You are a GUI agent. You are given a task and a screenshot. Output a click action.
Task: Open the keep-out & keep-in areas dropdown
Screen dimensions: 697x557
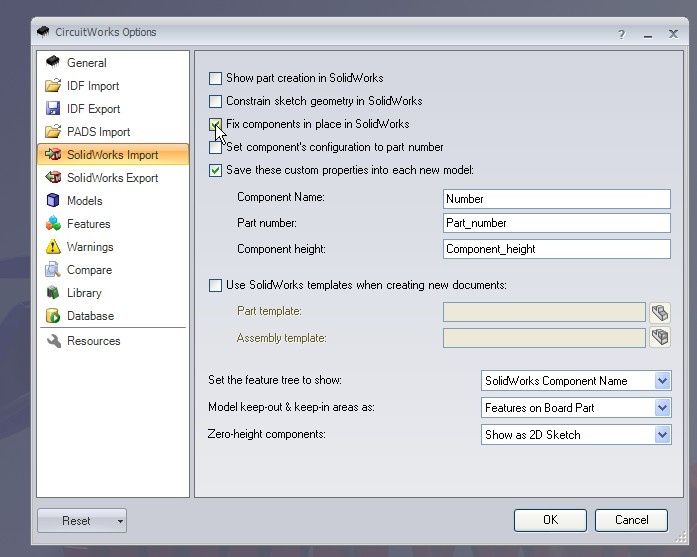click(662, 408)
